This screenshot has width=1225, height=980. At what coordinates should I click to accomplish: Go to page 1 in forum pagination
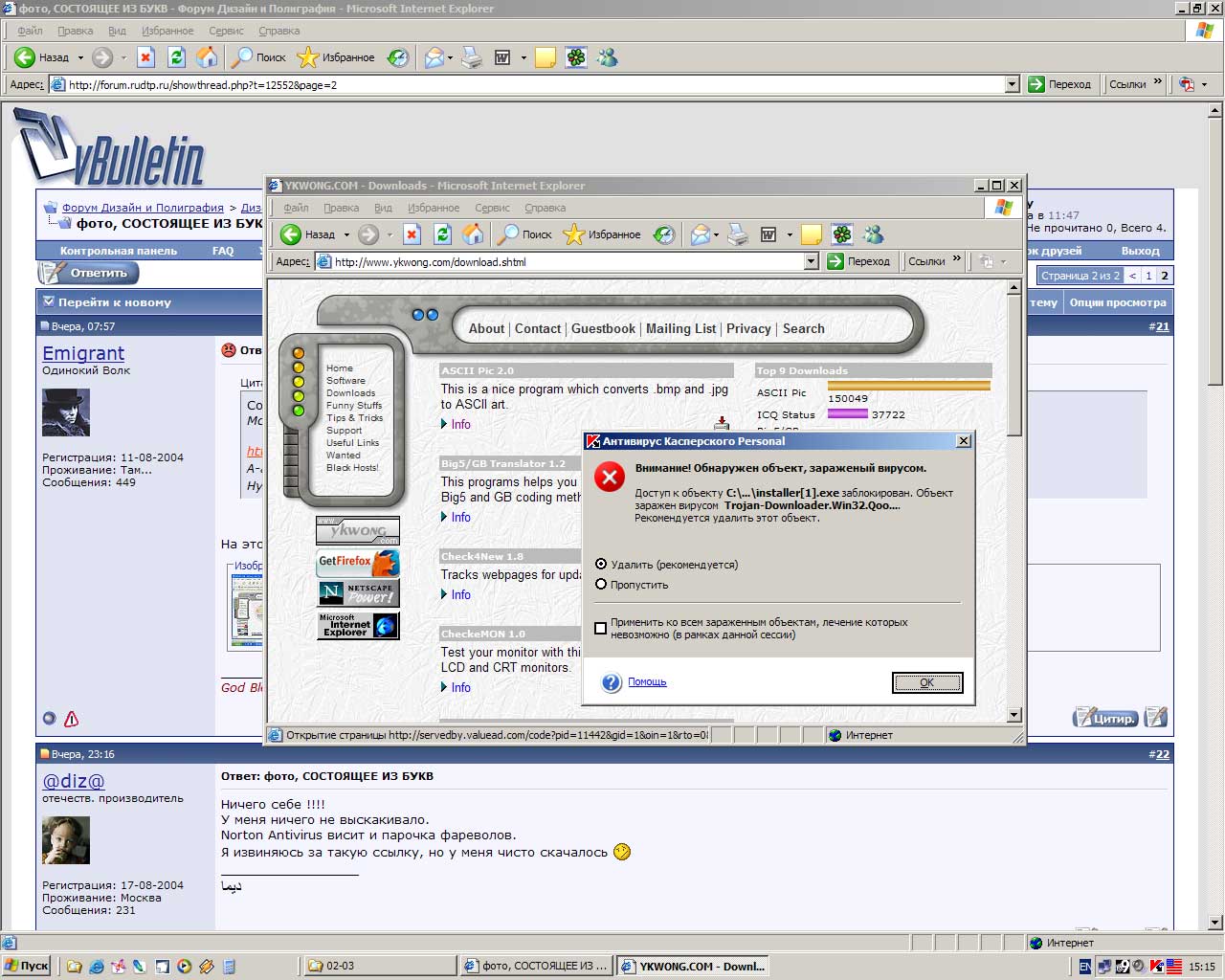click(1148, 276)
